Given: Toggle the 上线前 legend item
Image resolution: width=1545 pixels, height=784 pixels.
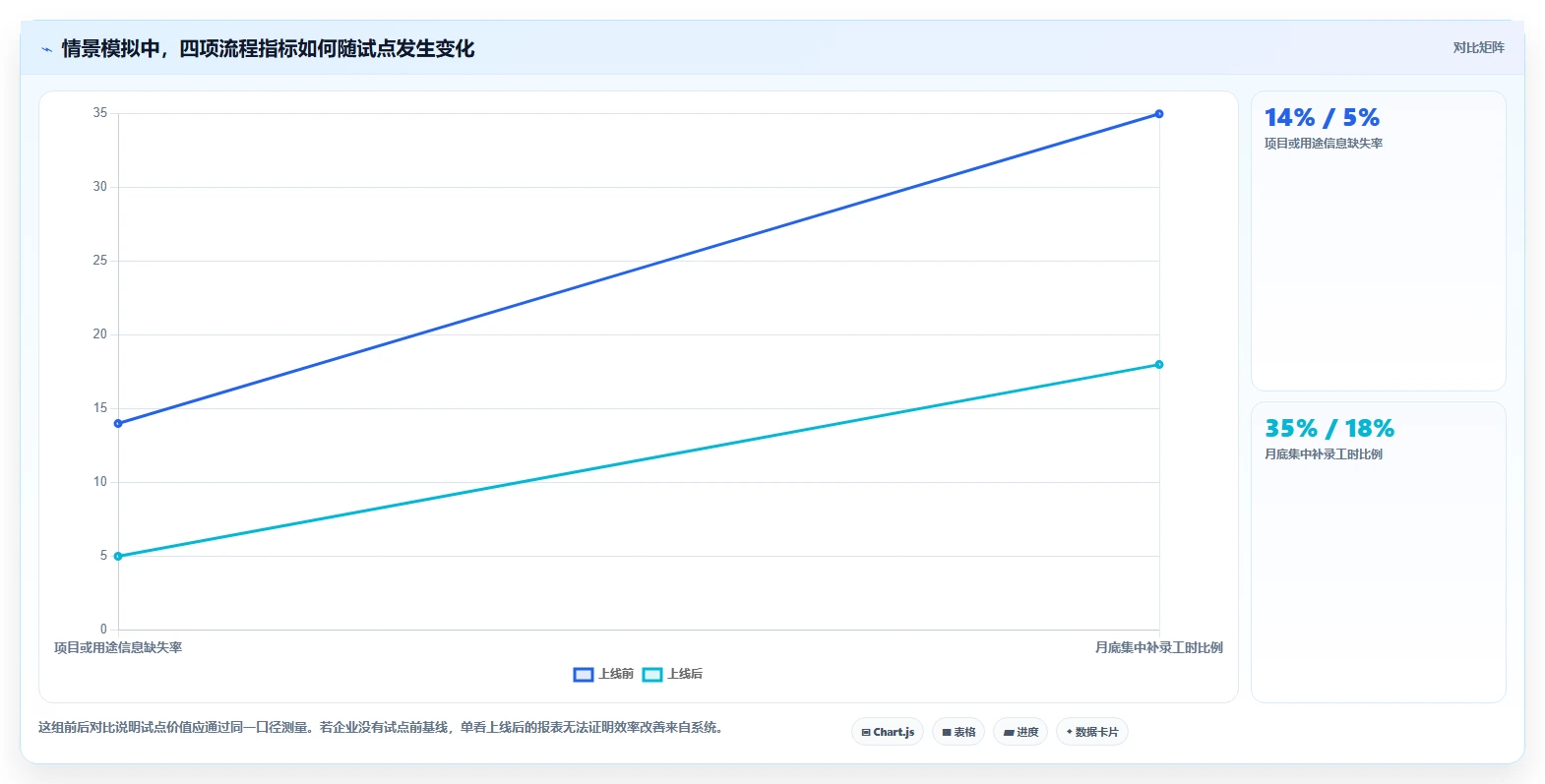Looking at the screenshot, I should tap(603, 674).
